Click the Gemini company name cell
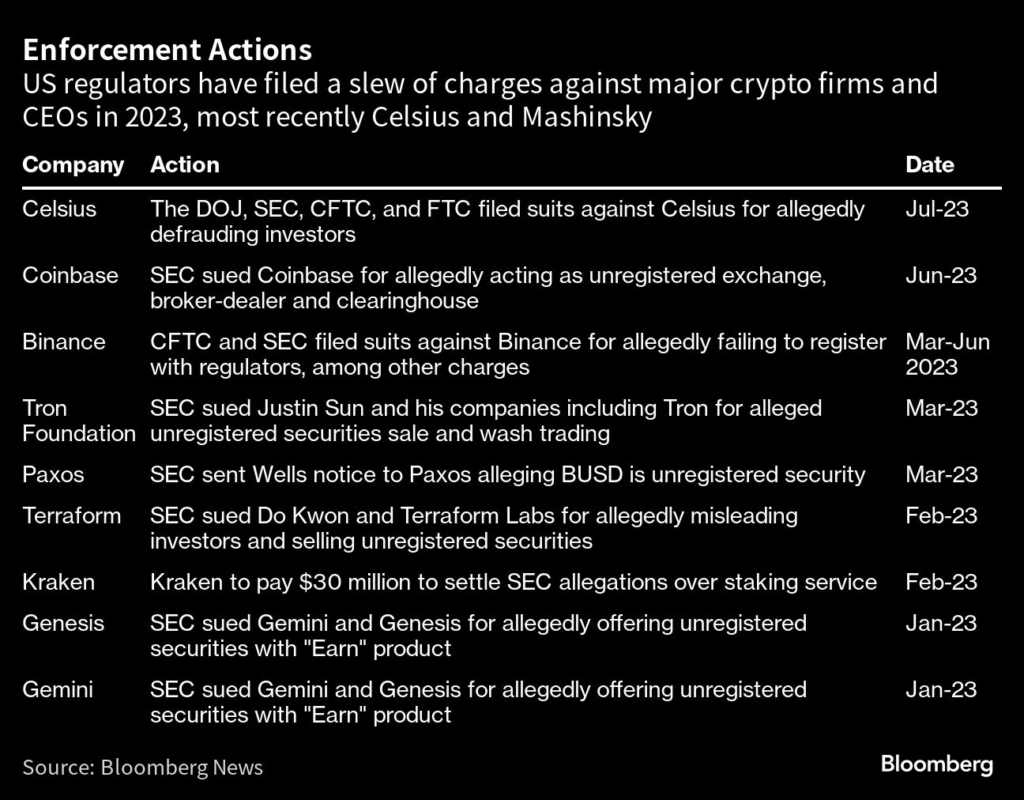 click(x=58, y=689)
